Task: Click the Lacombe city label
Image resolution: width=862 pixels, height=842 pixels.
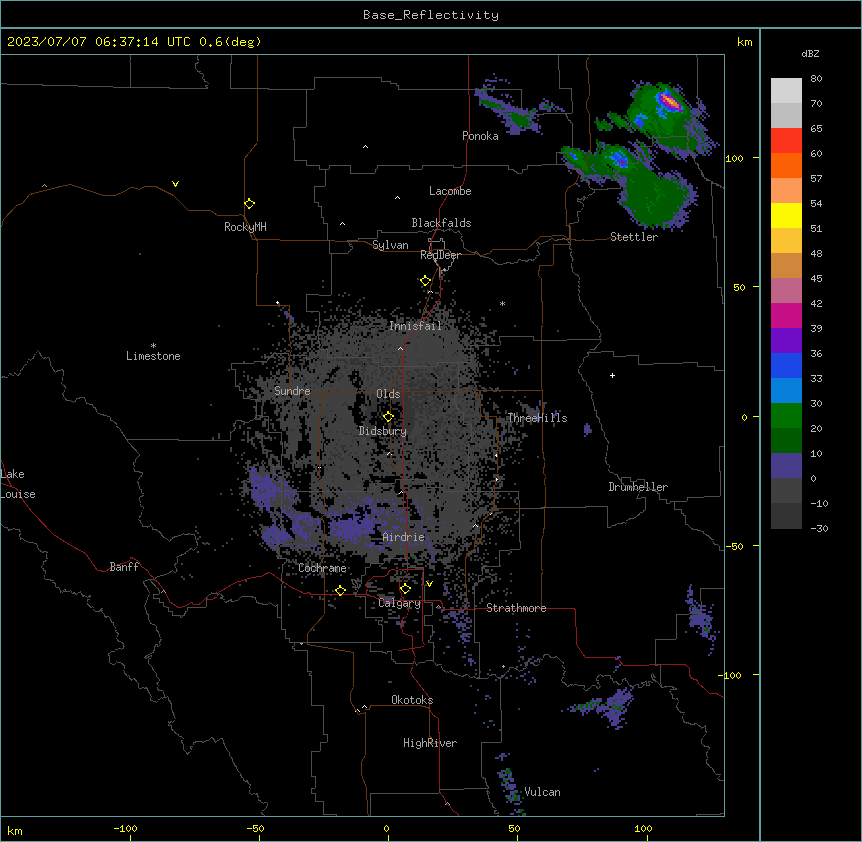Action: (450, 191)
